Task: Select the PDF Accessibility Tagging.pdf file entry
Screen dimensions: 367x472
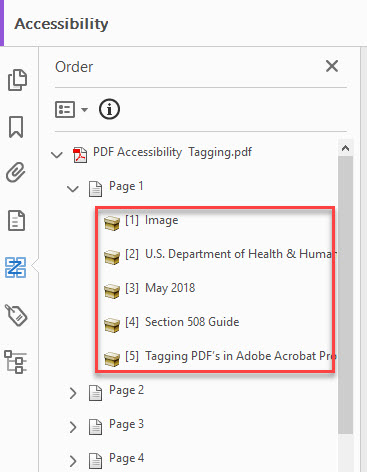Action: 172,152
